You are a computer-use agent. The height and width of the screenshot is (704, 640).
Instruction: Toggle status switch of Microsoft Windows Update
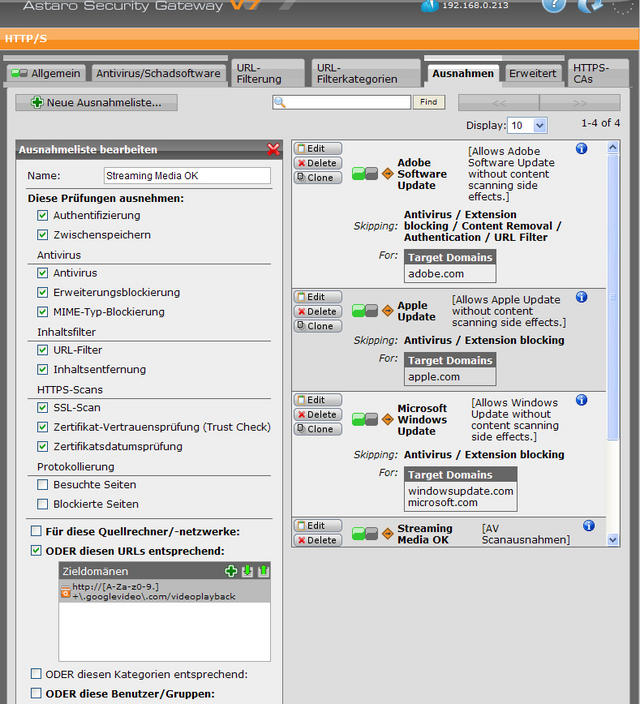[x=365, y=419]
